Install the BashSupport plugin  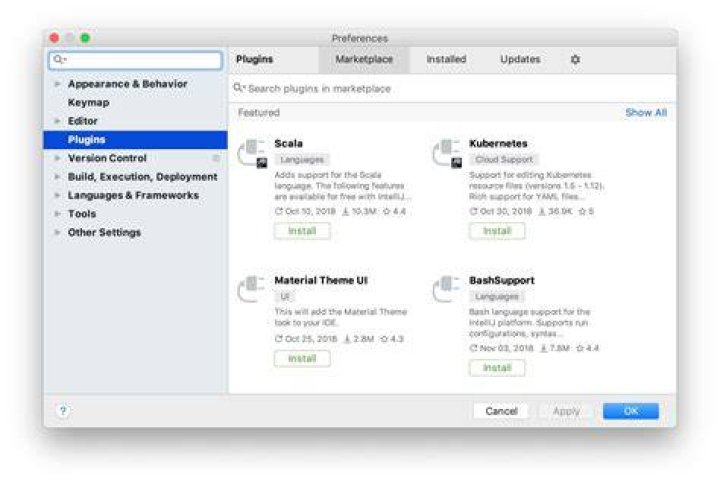[x=497, y=367]
